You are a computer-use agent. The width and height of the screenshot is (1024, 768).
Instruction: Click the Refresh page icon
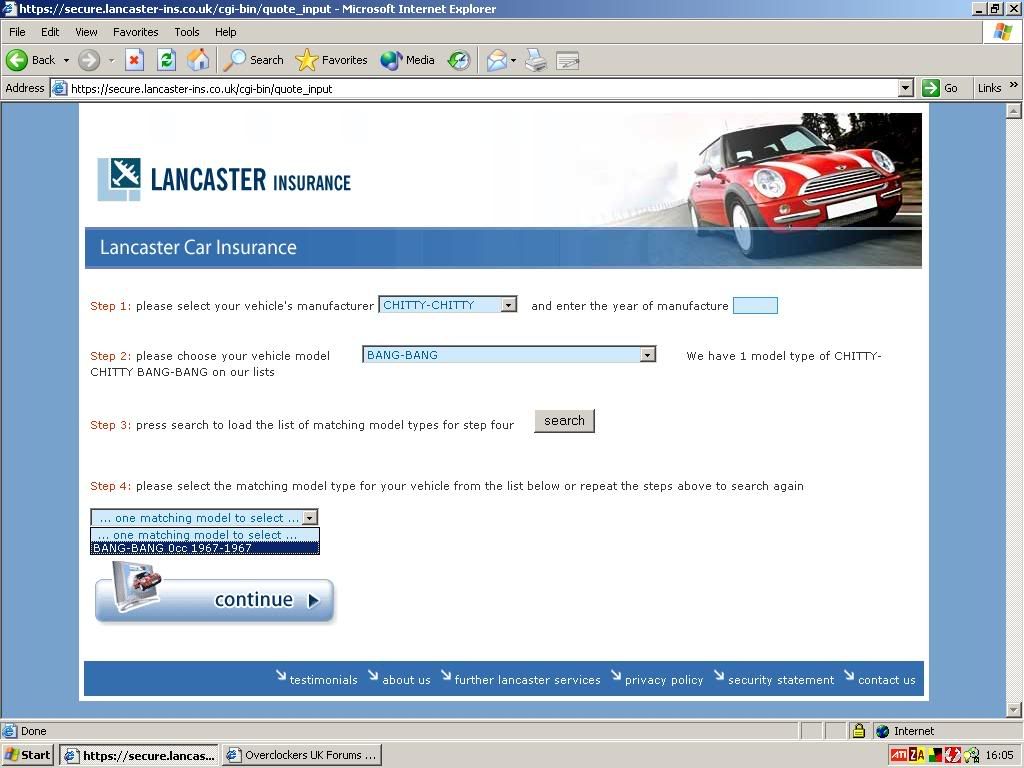167,60
